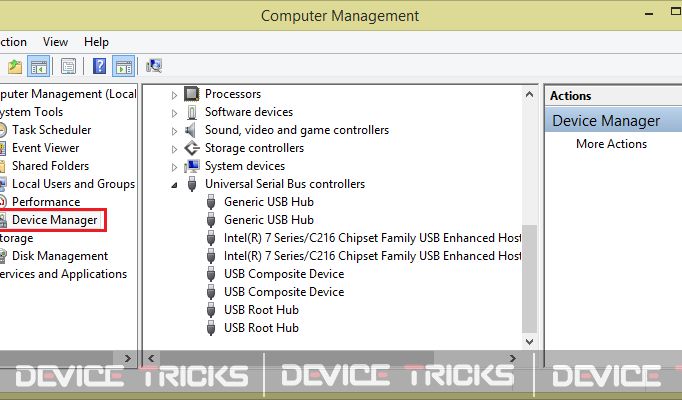Expand the Software devices node
Viewport: 682px width, 400px height.
174,113
